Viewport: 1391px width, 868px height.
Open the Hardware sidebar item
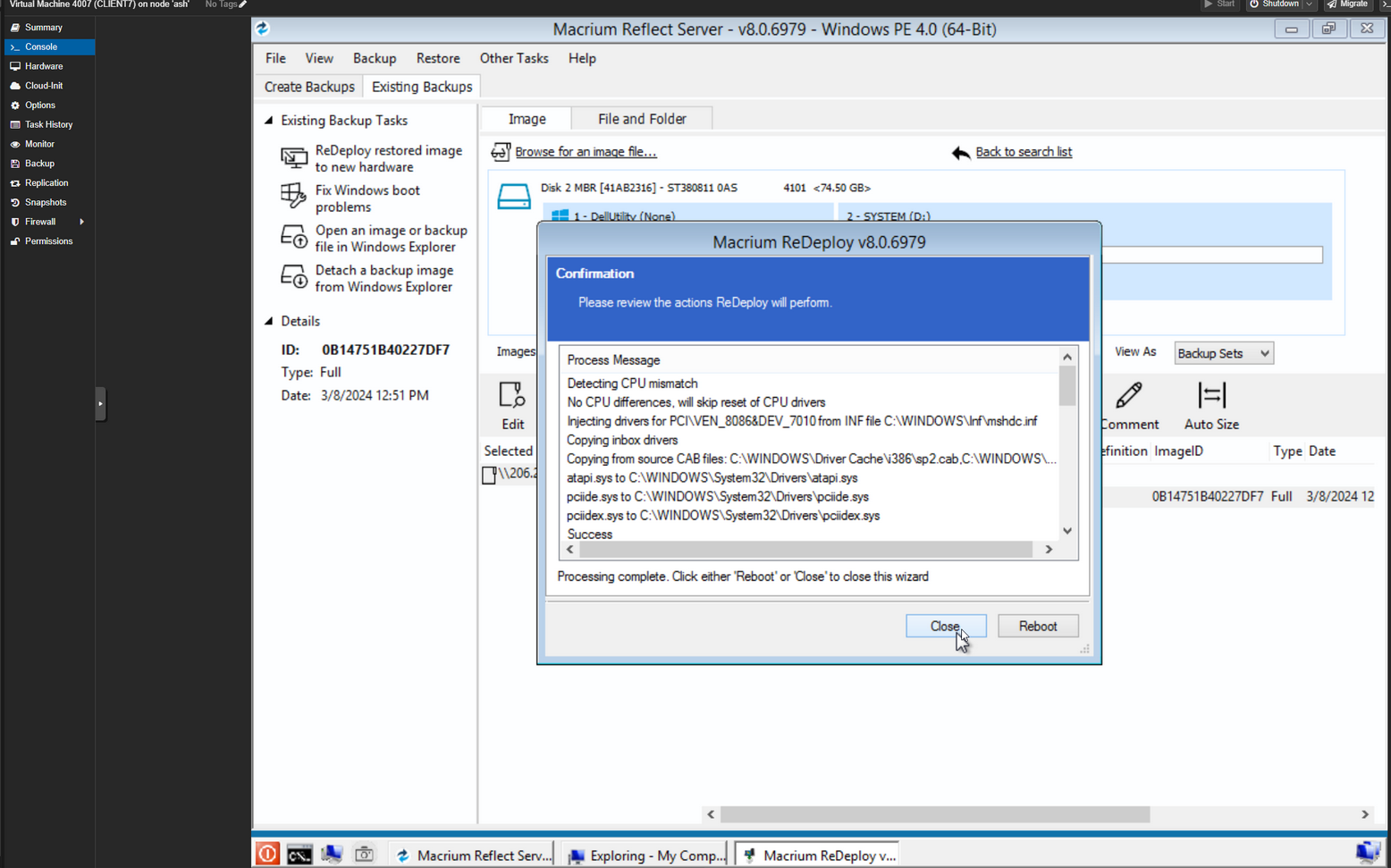click(x=44, y=66)
